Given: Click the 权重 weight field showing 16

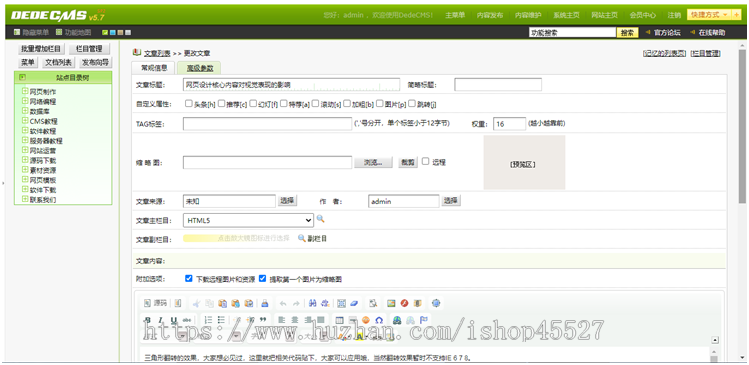Looking at the screenshot, I should click(x=510, y=124).
